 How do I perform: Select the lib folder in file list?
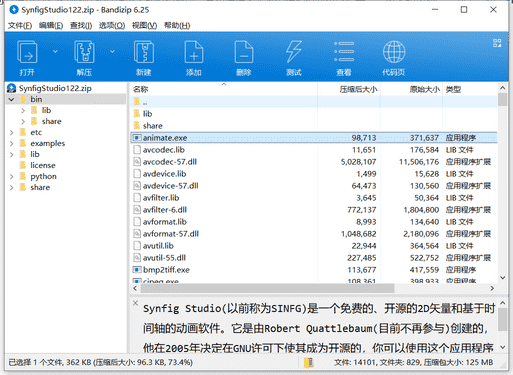click(314, 114)
